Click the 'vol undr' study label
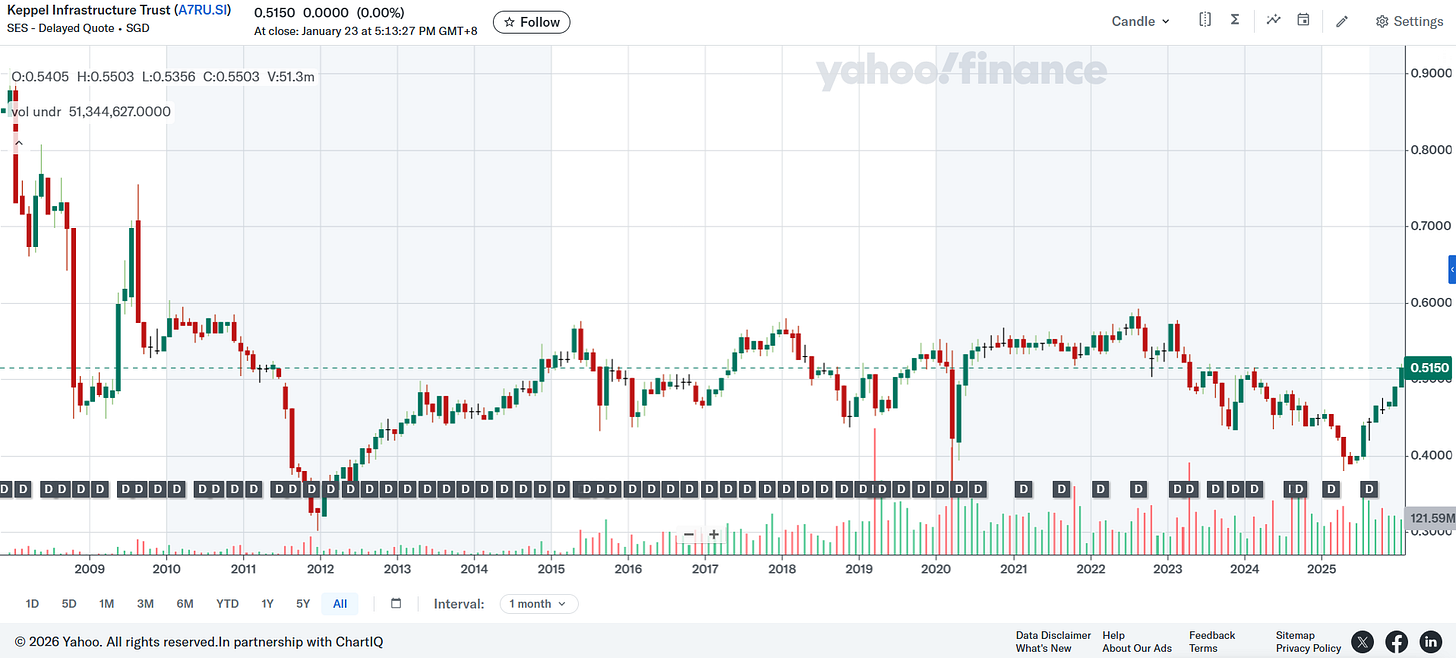 pos(37,112)
